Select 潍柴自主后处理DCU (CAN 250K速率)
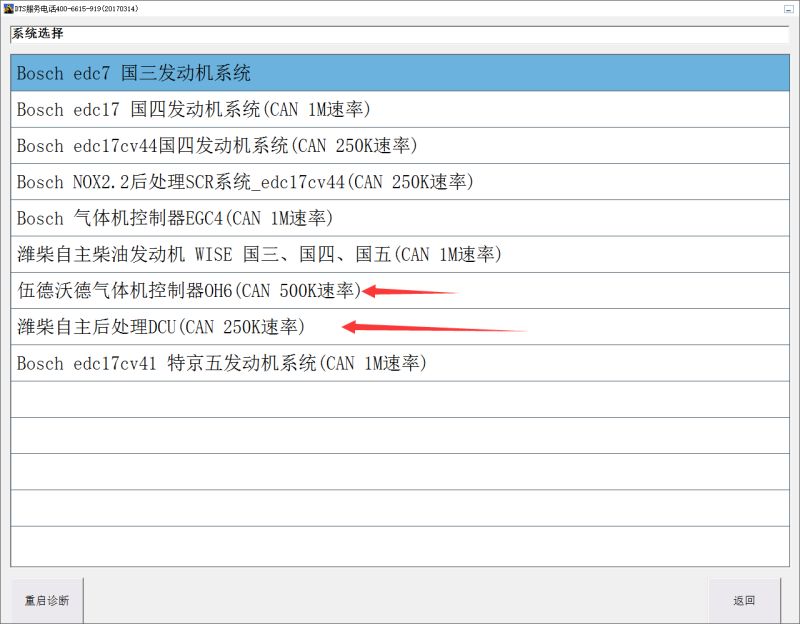This screenshot has height=624, width=800. click(x=400, y=327)
